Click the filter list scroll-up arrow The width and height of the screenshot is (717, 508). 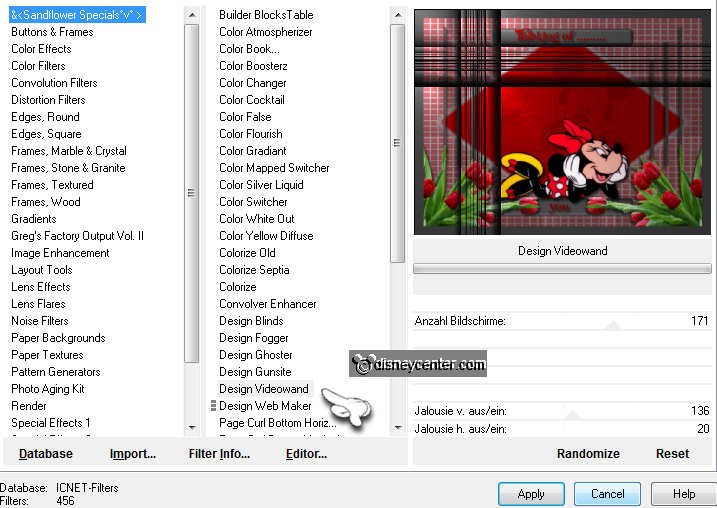pos(398,15)
